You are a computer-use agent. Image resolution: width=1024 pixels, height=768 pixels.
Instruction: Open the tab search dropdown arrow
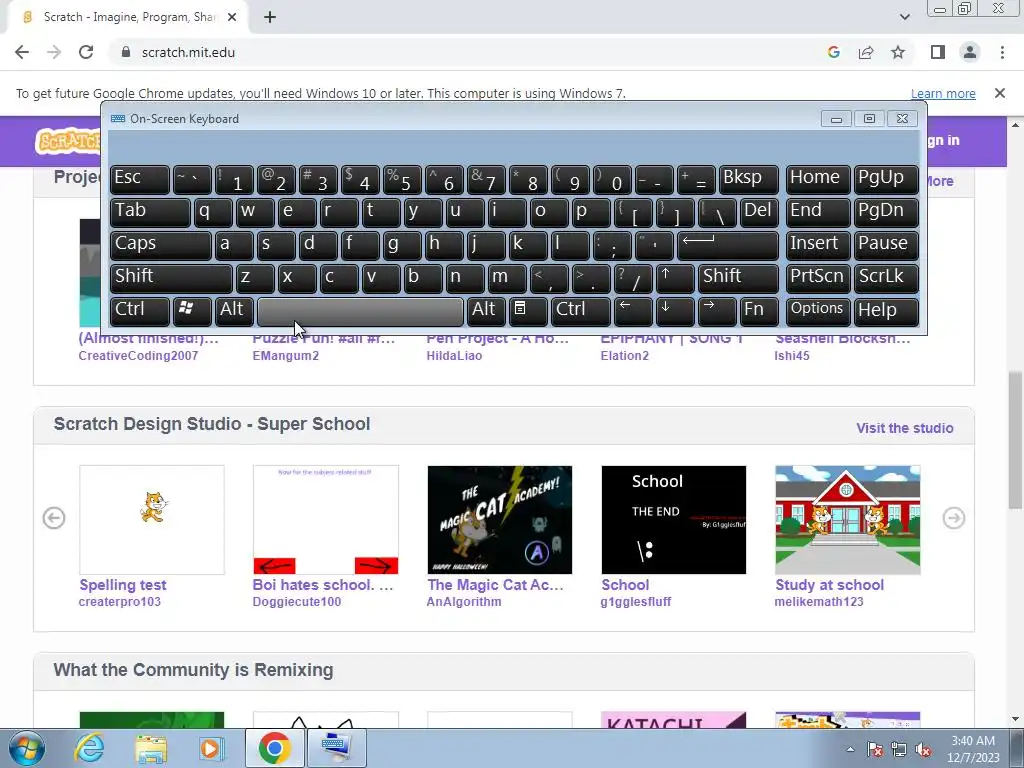(x=904, y=17)
